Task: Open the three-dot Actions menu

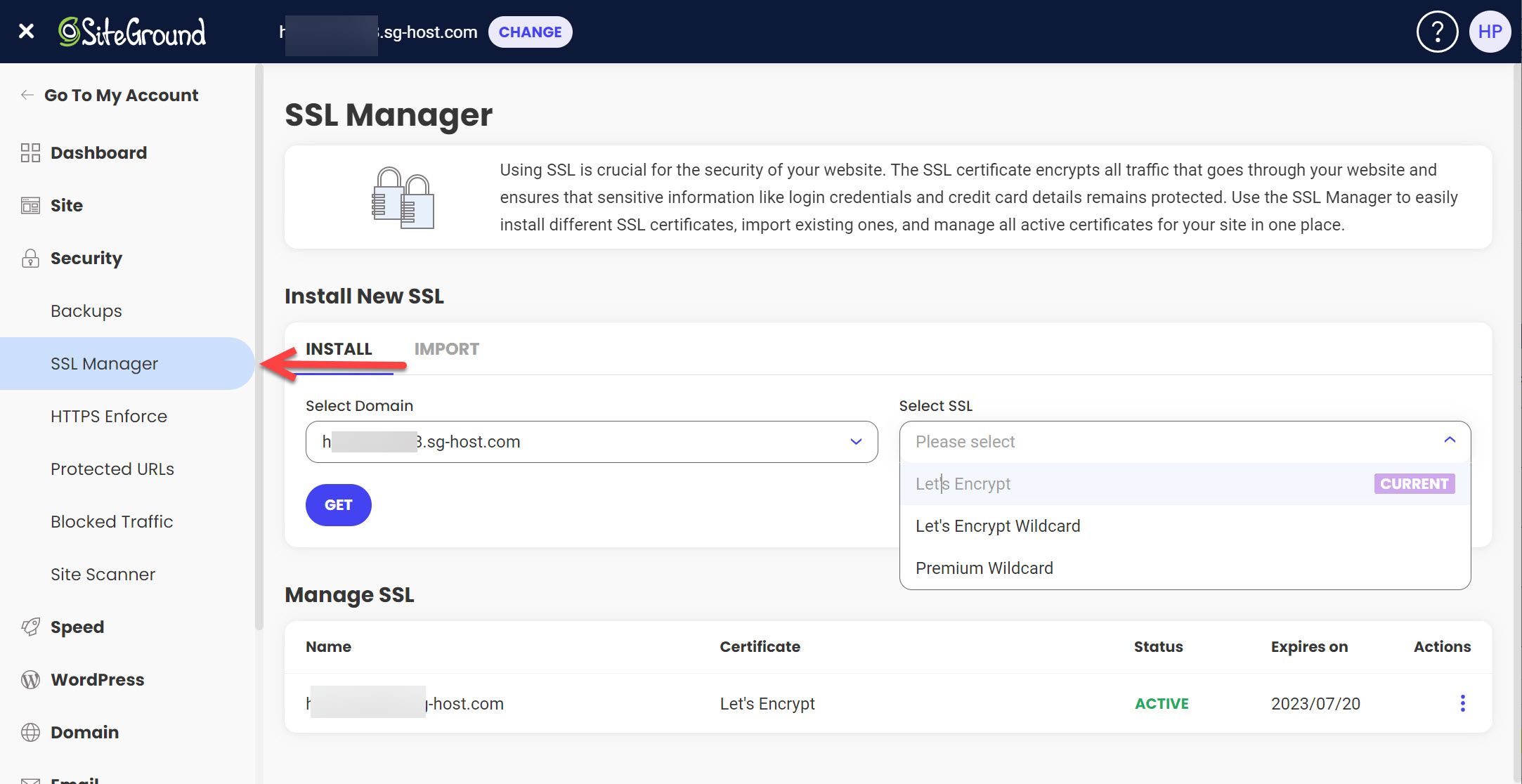Action: [x=1462, y=703]
